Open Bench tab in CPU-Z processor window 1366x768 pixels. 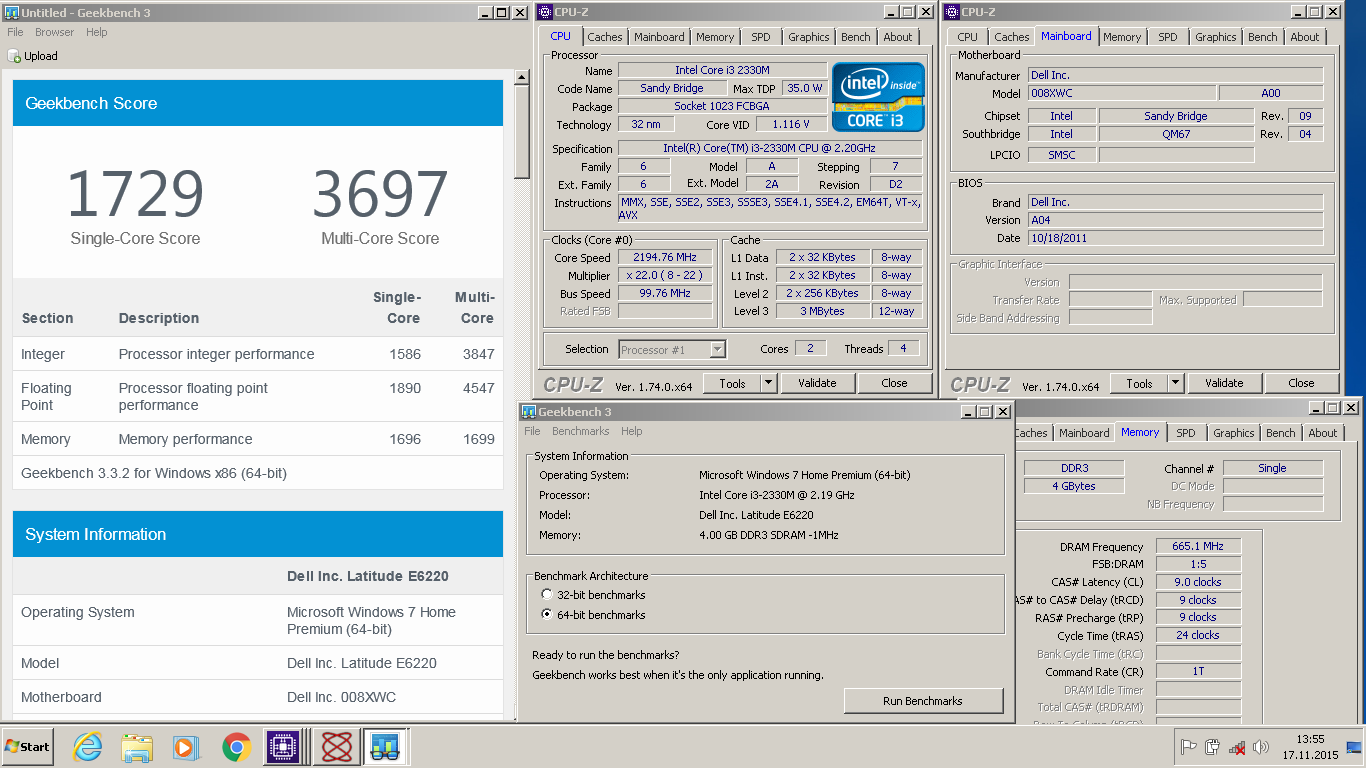(856, 37)
